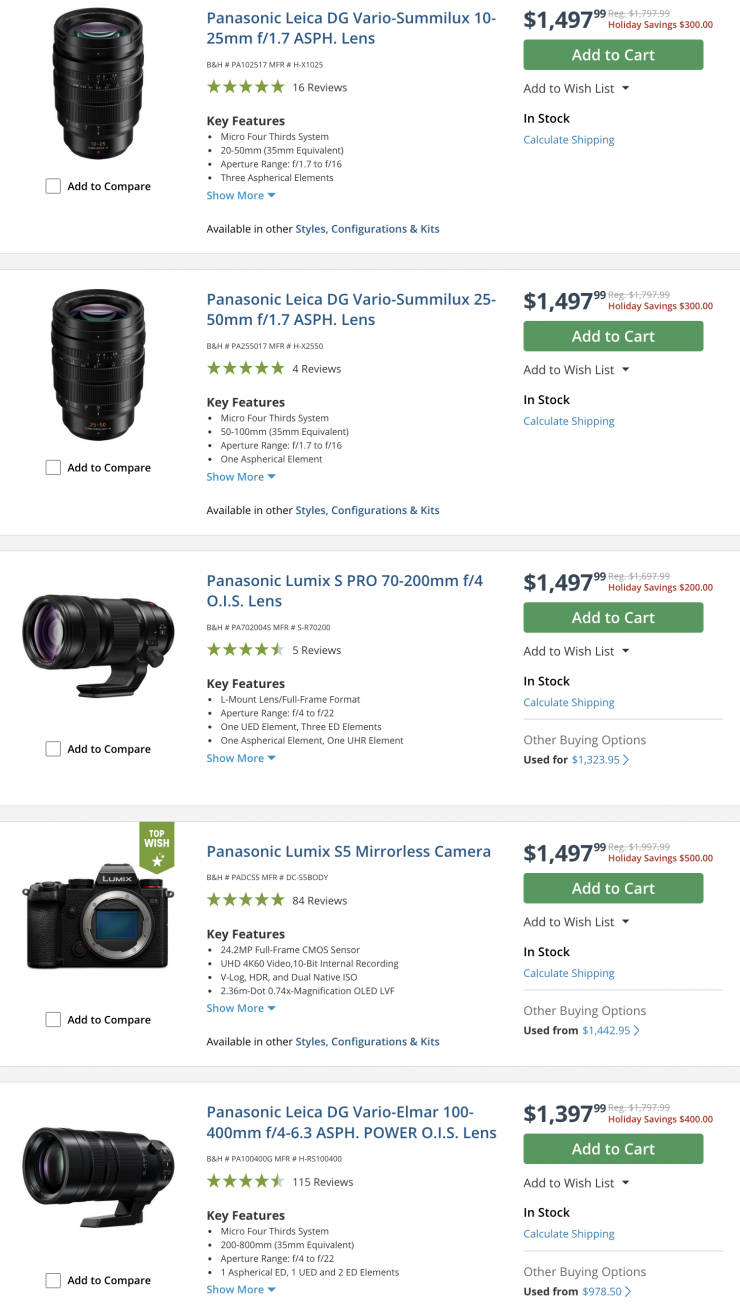Click arrow beside Used from $1,442.95
Screen dimensions: 740x1308
point(637,1030)
